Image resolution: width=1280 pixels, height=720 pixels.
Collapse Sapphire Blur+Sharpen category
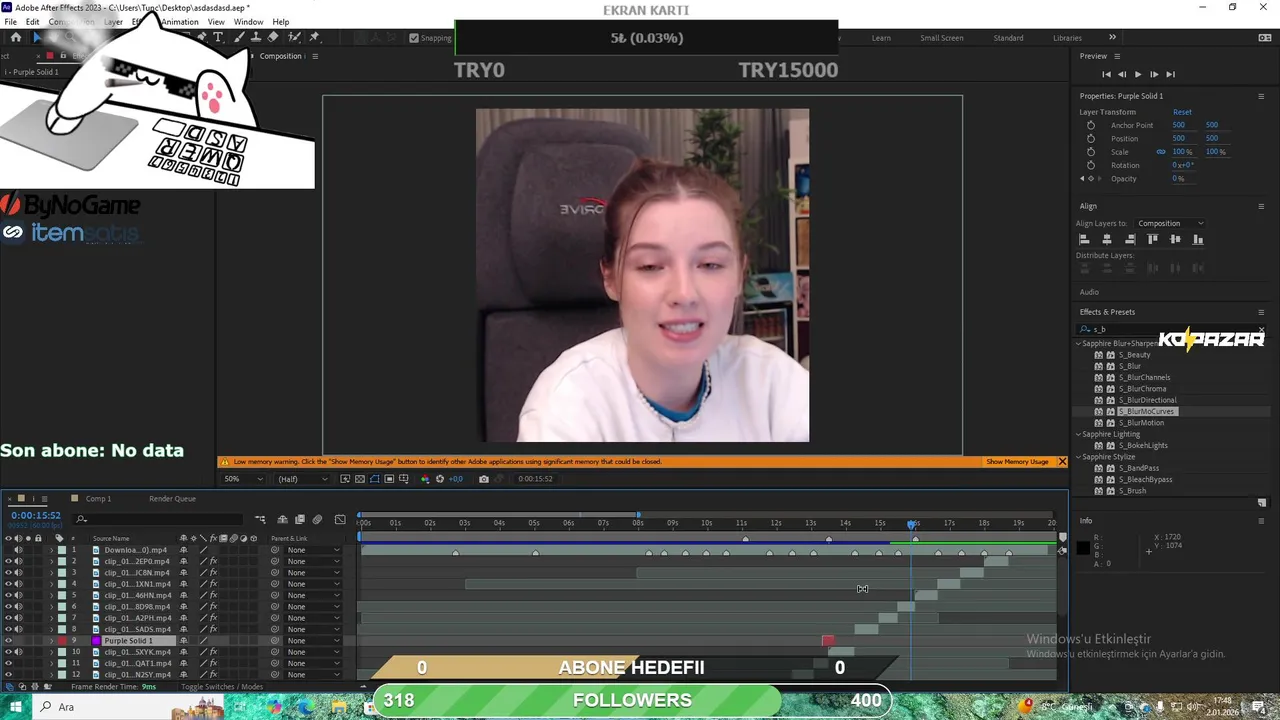pos(1078,343)
